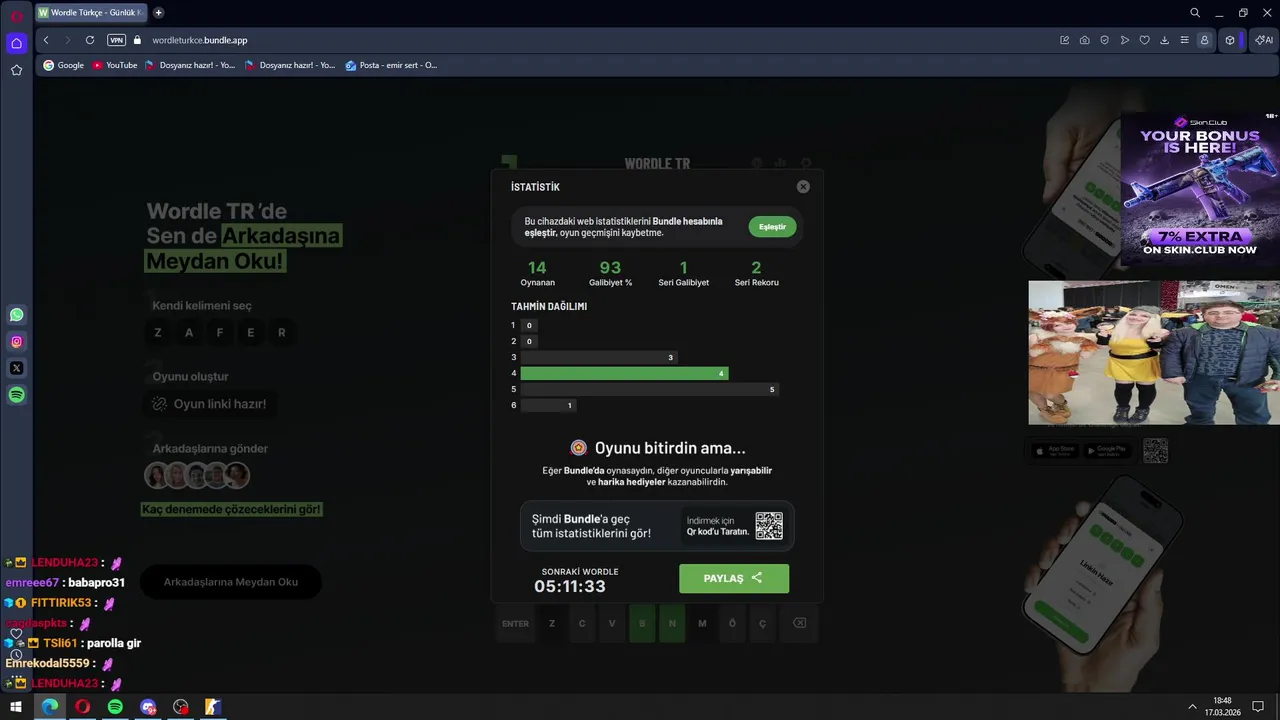
Task: Open the extensions cube icon
Action: (x=1230, y=40)
